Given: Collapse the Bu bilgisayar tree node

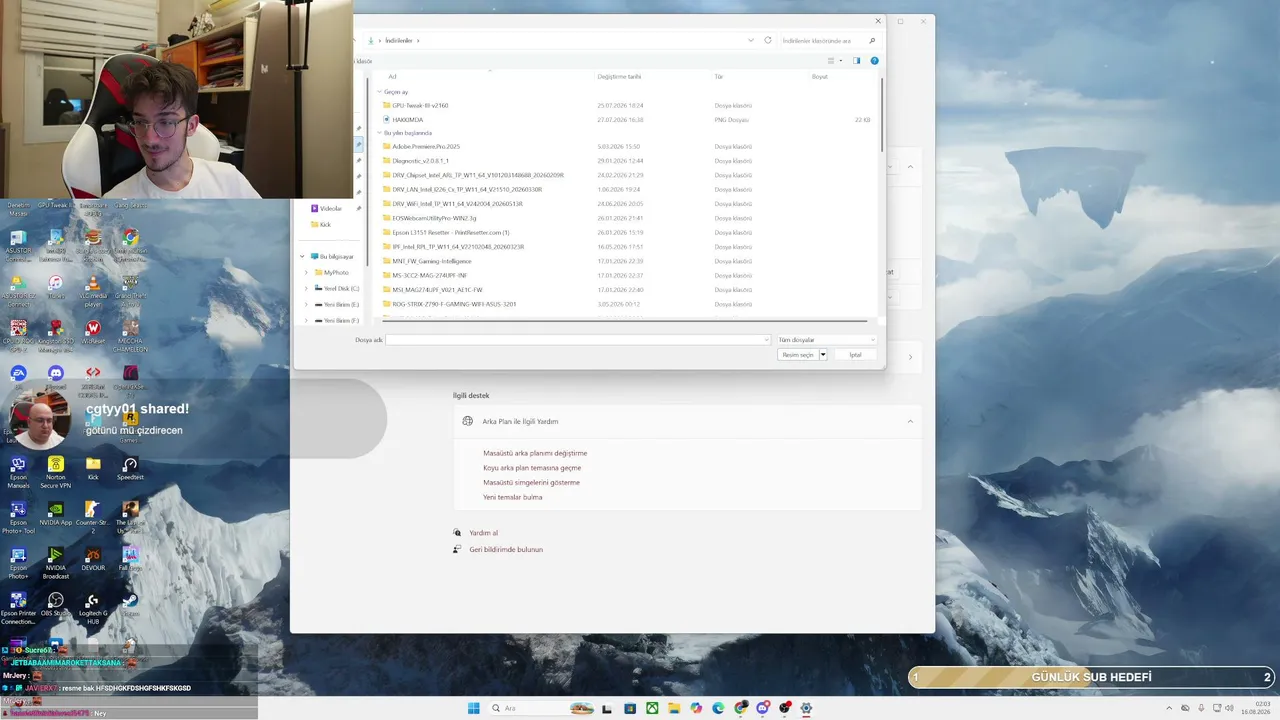Looking at the screenshot, I should pyautogui.click(x=303, y=257).
